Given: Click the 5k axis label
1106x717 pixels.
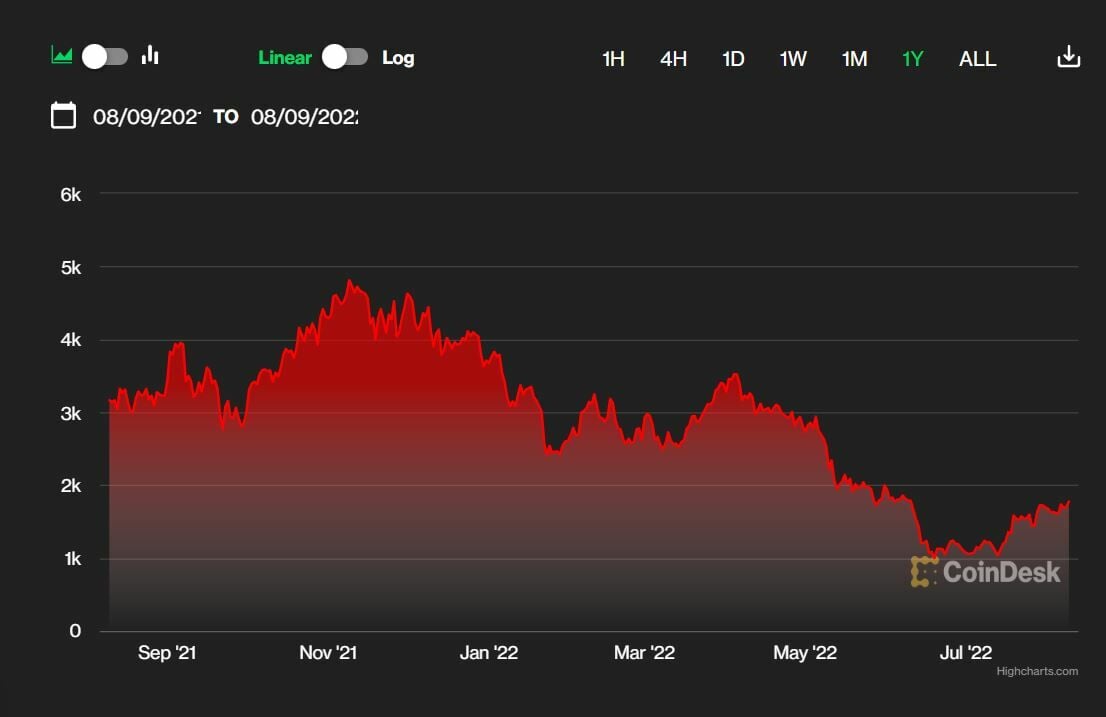Looking at the screenshot, I should pos(71,268).
